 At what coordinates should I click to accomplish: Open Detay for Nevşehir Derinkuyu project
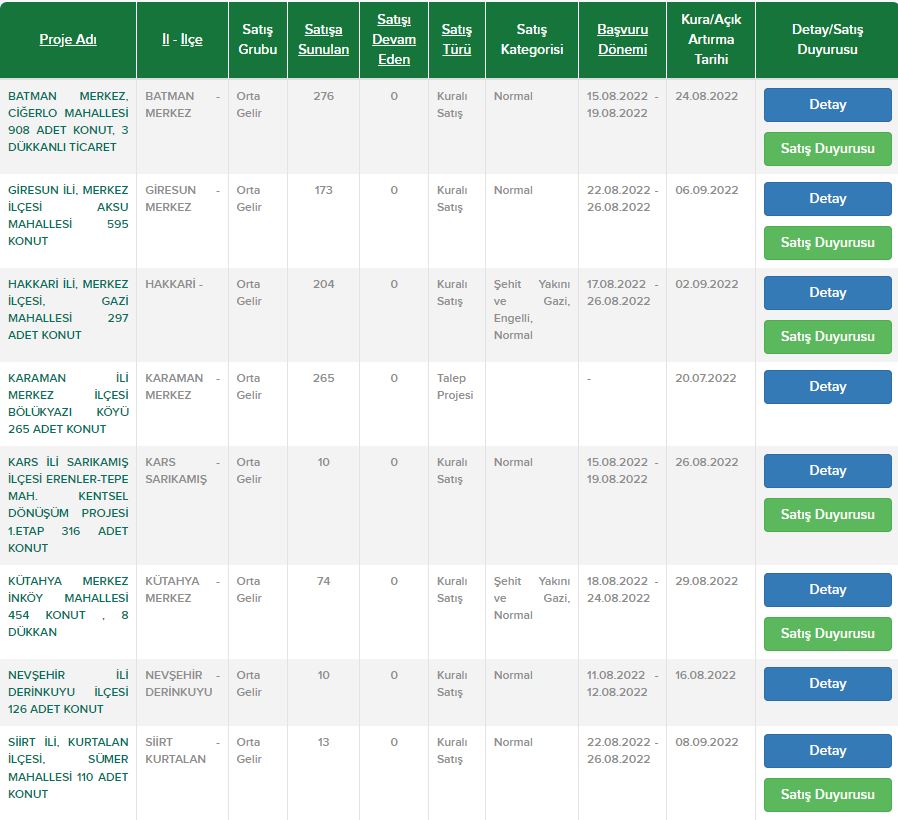(x=827, y=684)
